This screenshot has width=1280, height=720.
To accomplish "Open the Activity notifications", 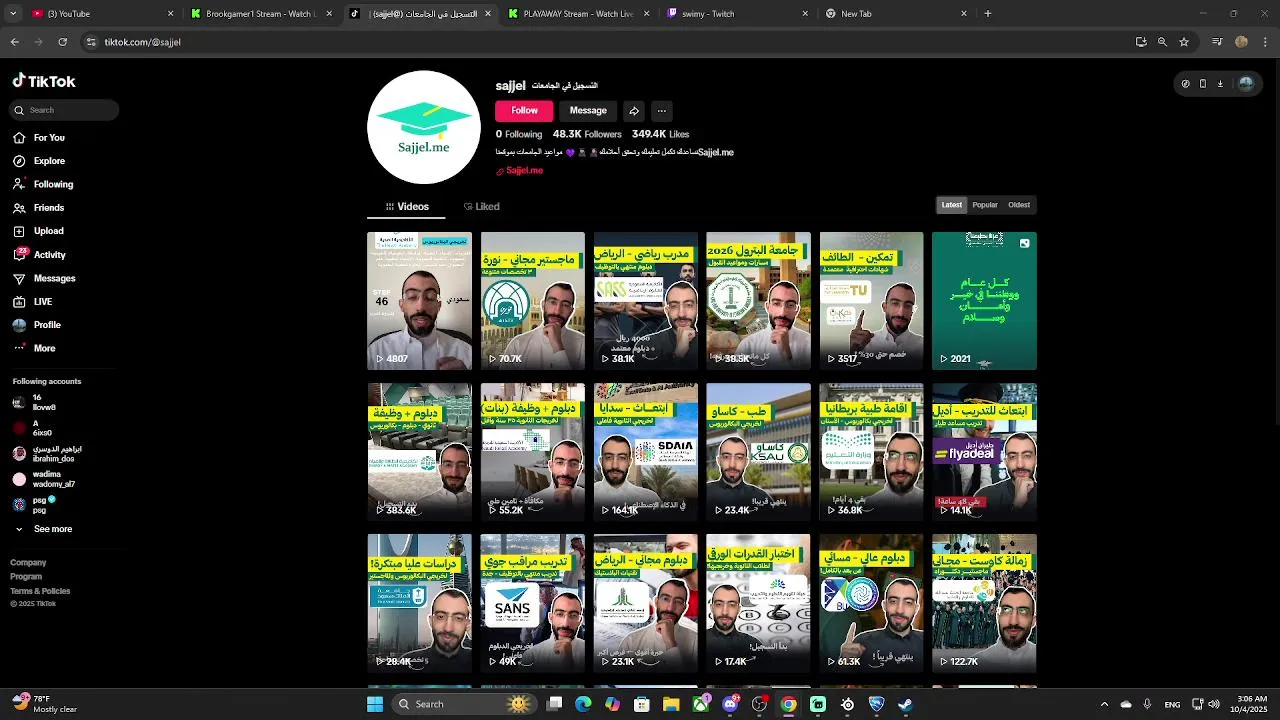I will pos(49,255).
